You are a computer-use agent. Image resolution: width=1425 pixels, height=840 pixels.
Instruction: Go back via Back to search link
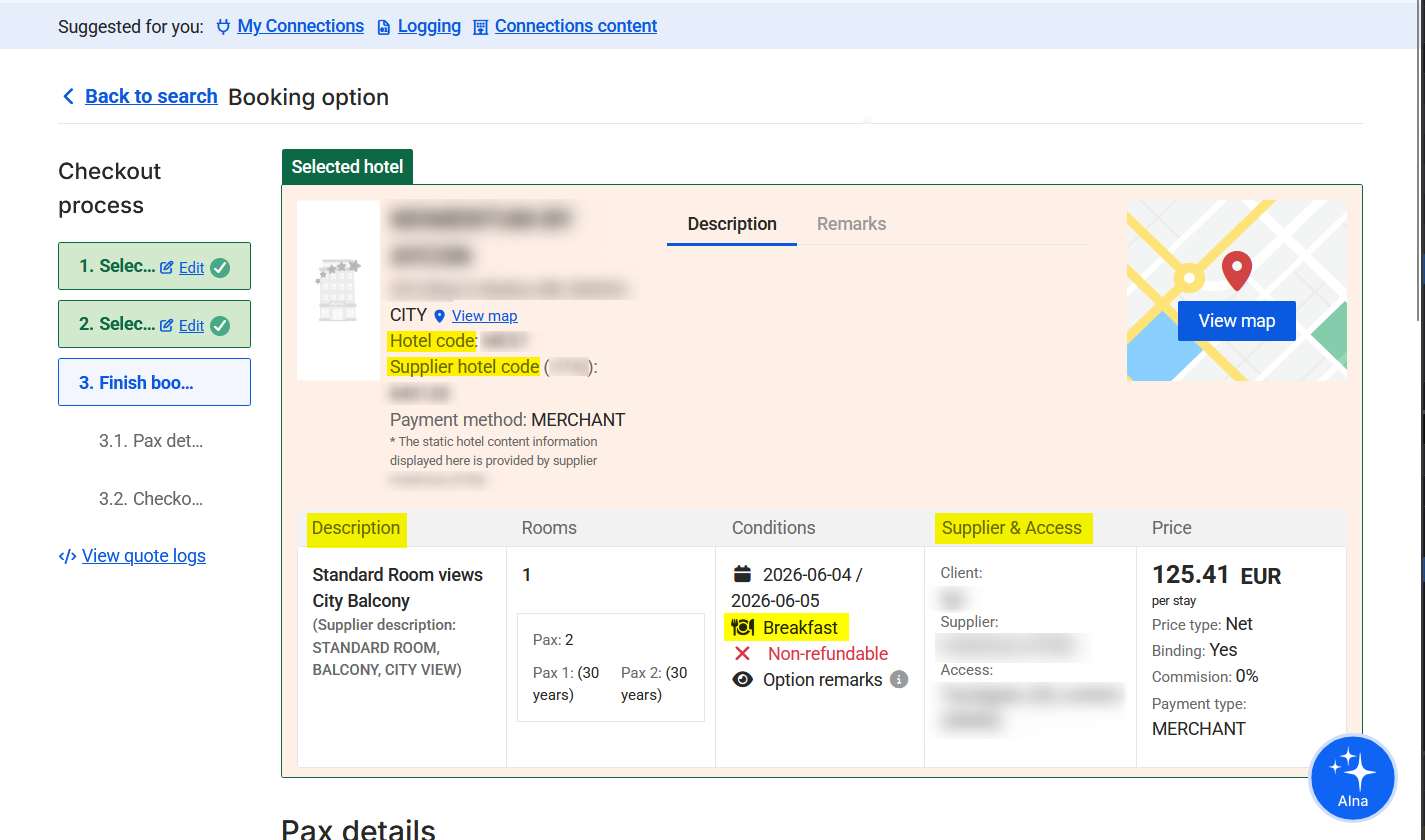151,96
